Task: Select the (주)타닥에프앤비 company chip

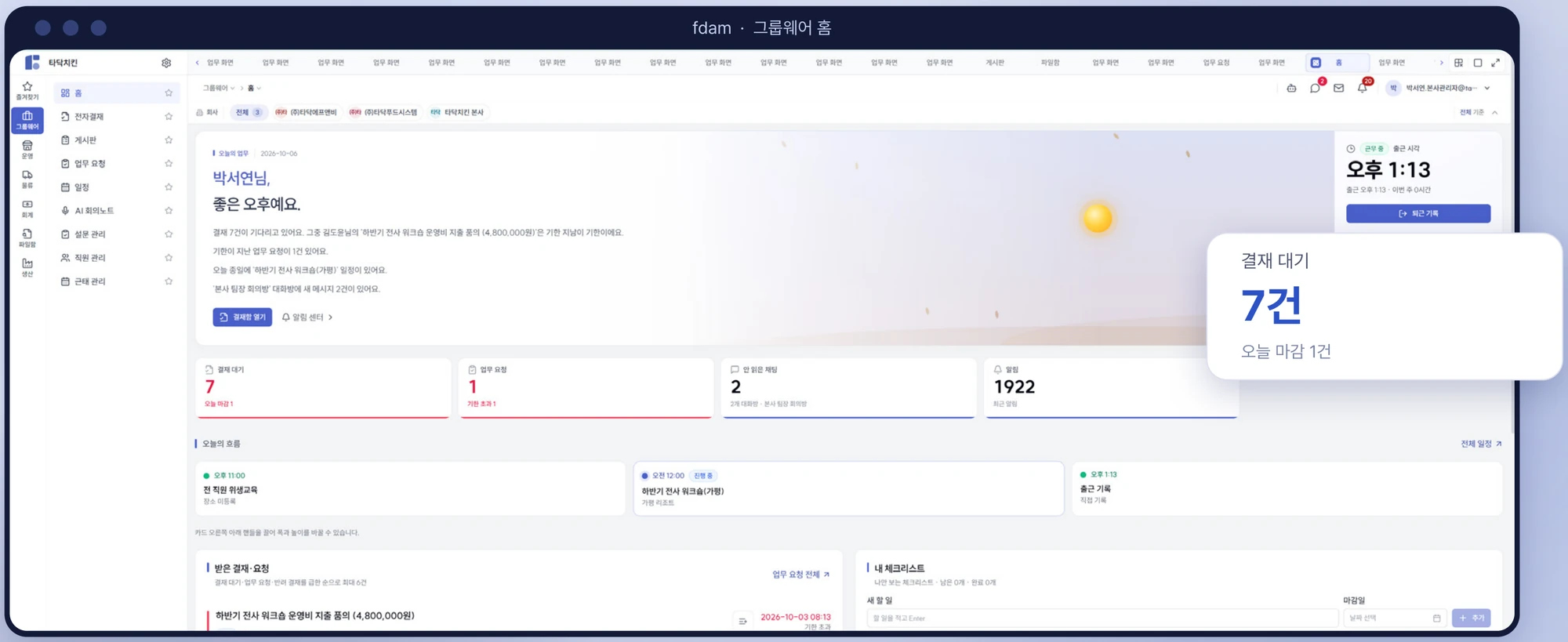Action: [306, 112]
